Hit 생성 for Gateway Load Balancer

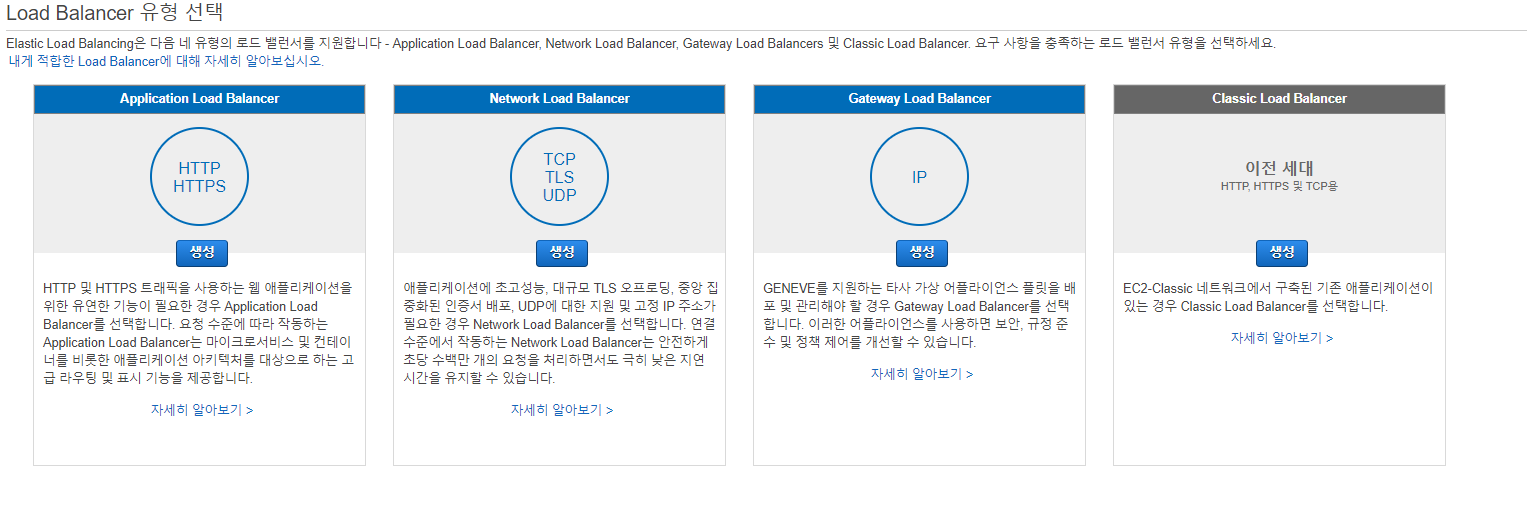tap(921, 253)
